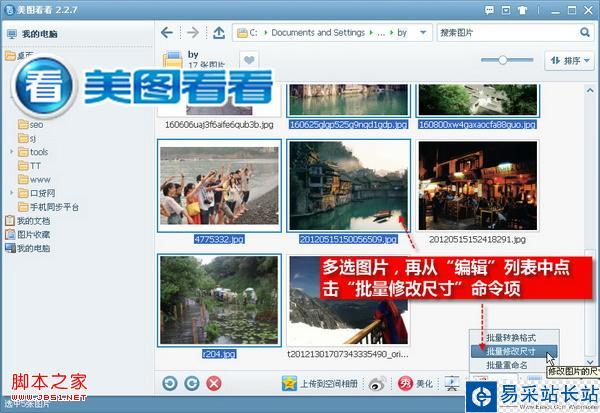The image size is (600, 413).
Task: Select thumbnail 20120515150056509.jpg river town
Action: pyautogui.click(x=349, y=186)
